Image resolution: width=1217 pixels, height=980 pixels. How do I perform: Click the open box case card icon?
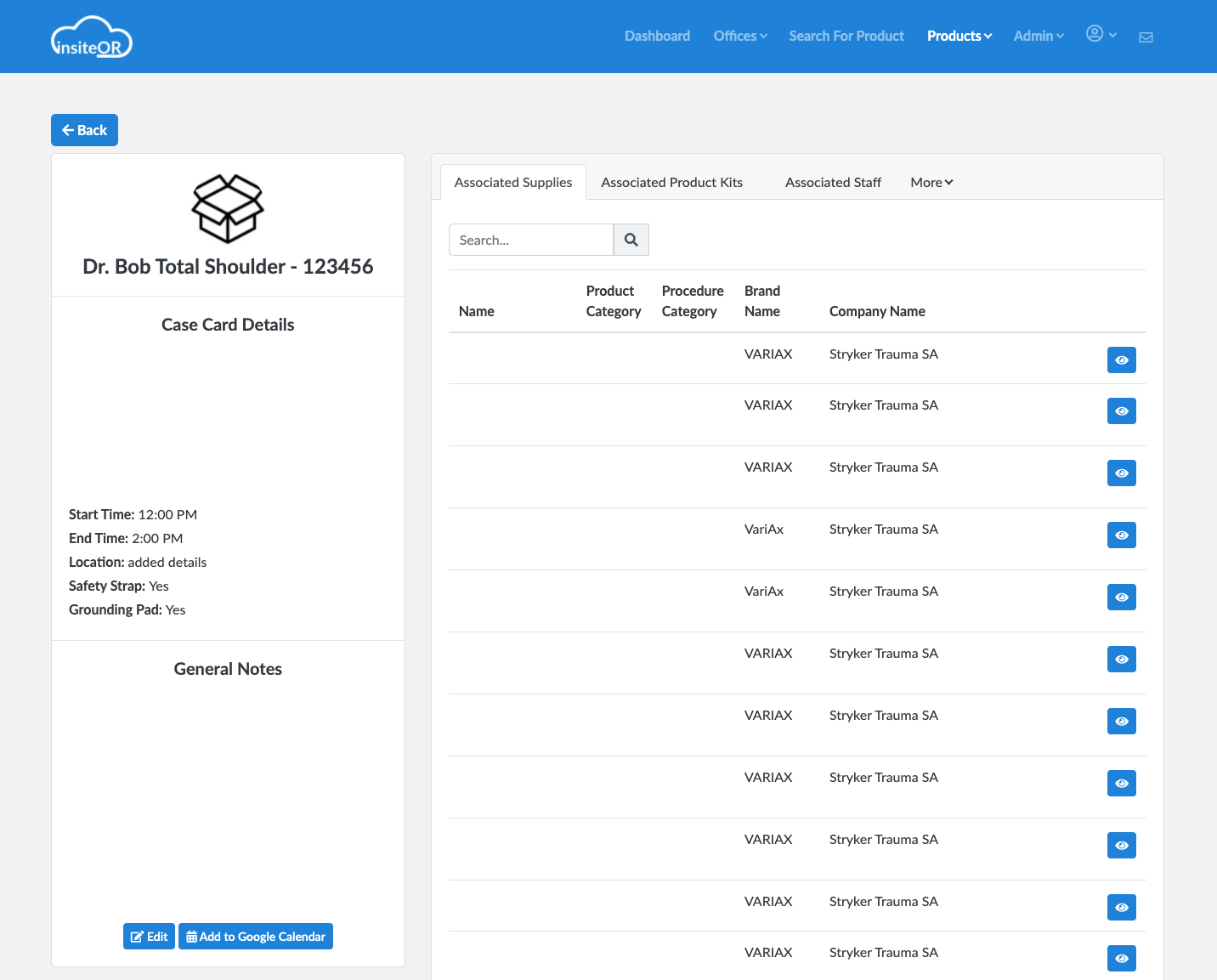pos(228,208)
